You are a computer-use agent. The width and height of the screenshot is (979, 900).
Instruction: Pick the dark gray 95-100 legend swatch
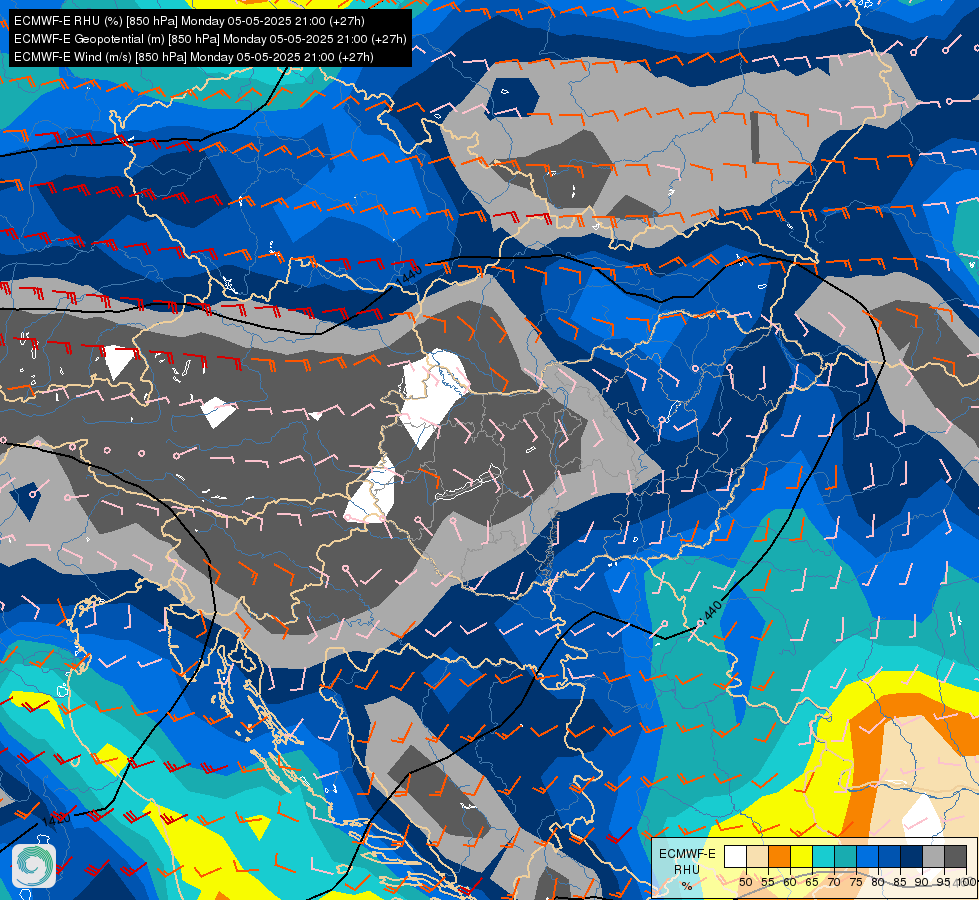pos(956,856)
